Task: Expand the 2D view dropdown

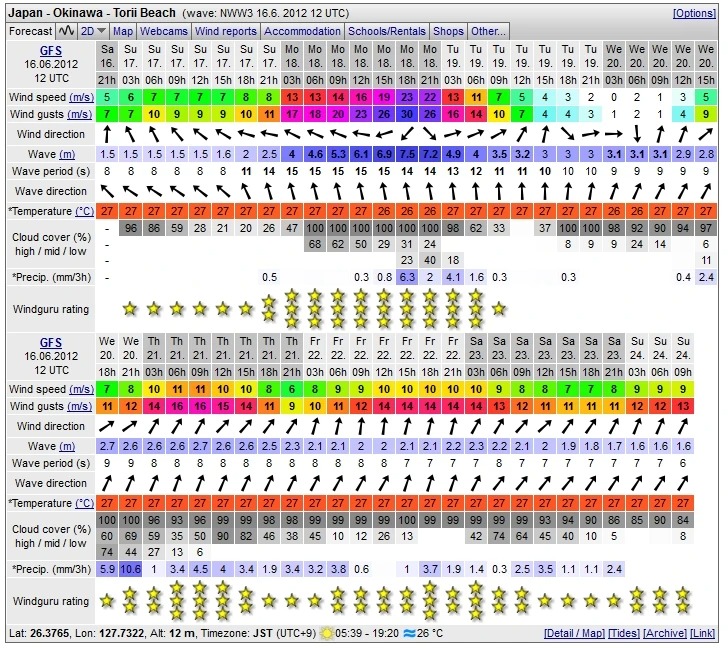Action: pos(93,31)
